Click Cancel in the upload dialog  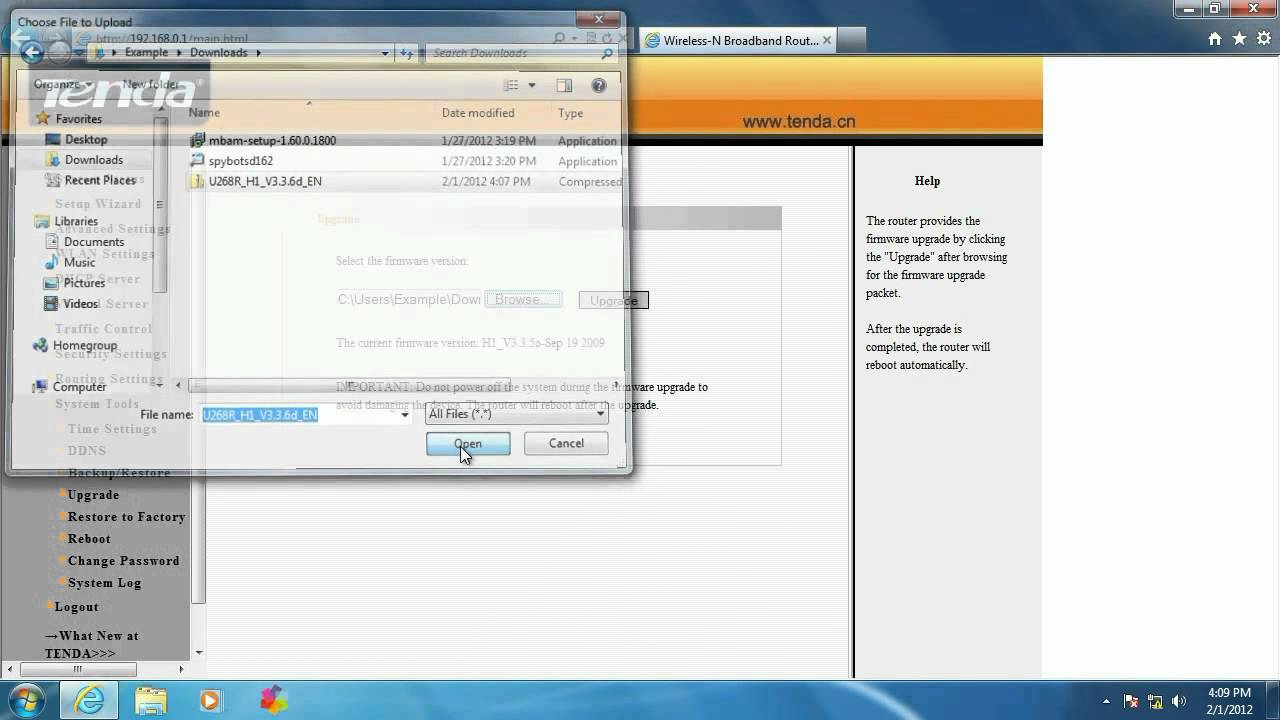pos(566,444)
